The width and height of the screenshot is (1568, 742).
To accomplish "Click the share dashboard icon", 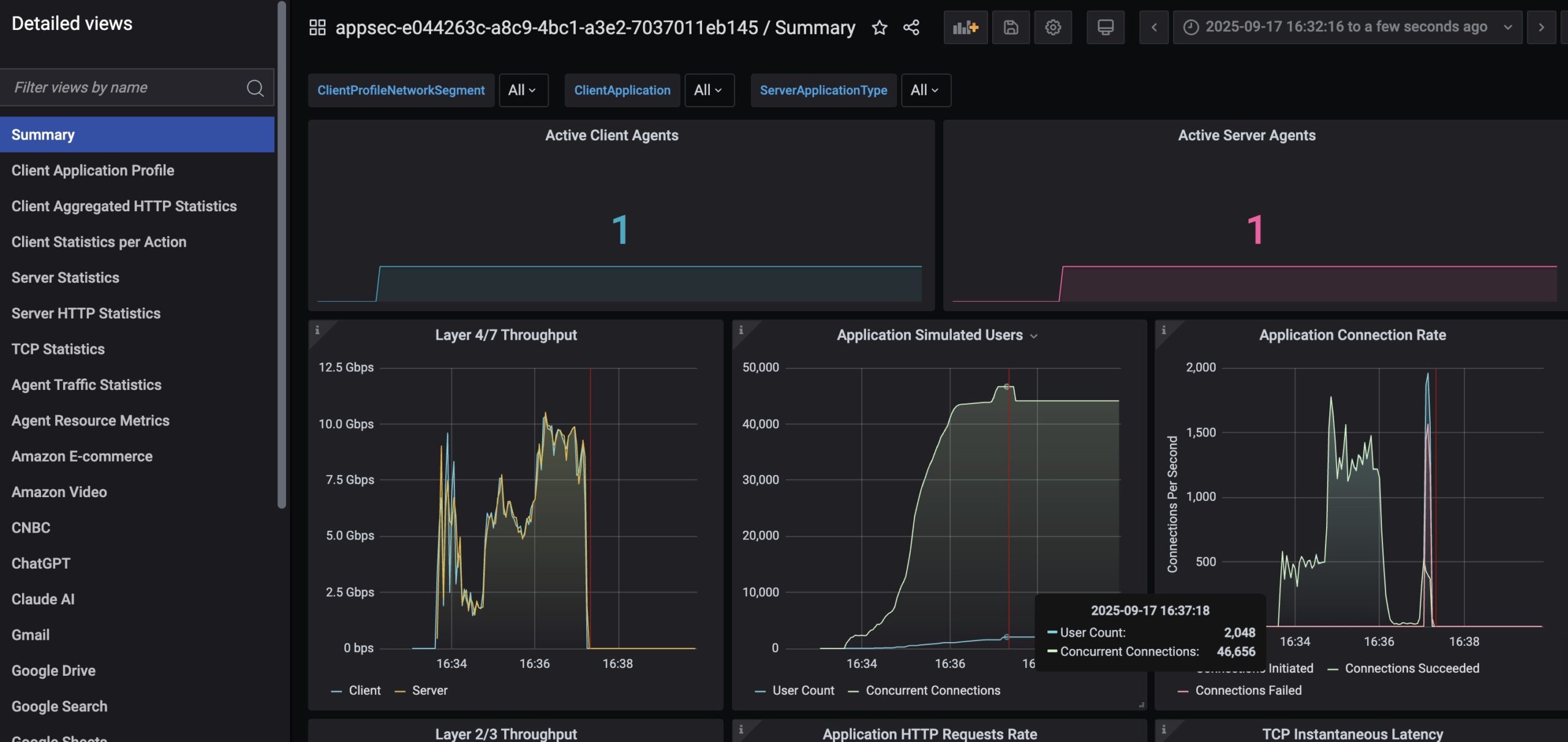I will [911, 28].
